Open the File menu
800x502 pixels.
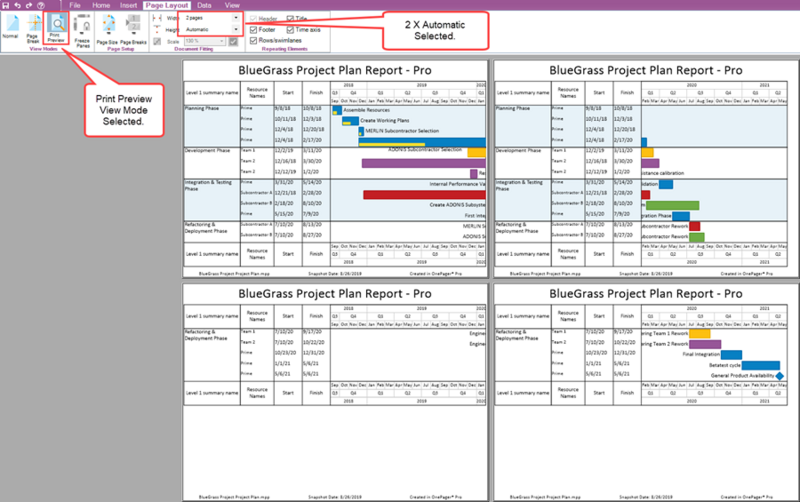(75, 5)
